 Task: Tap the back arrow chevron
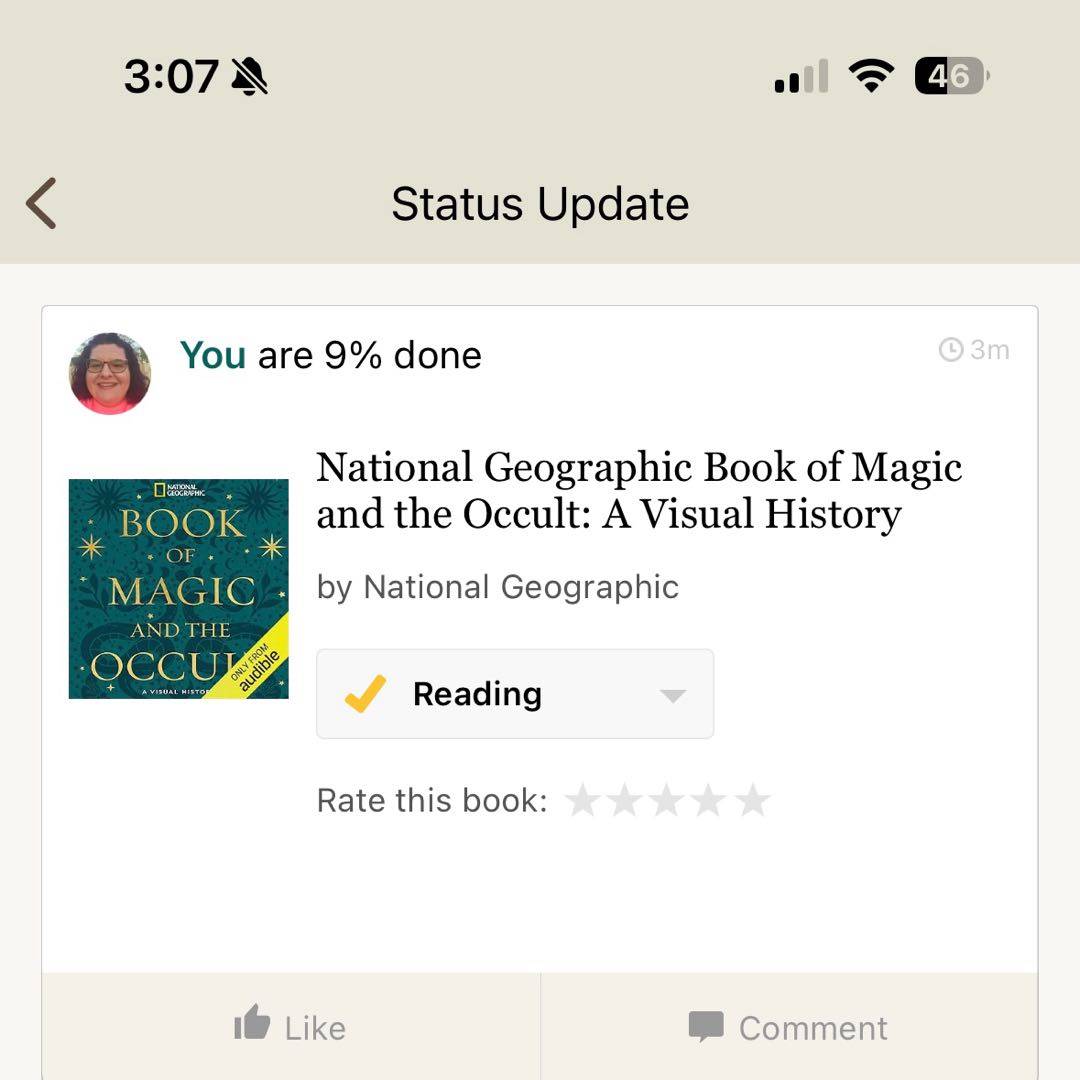coord(41,204)
